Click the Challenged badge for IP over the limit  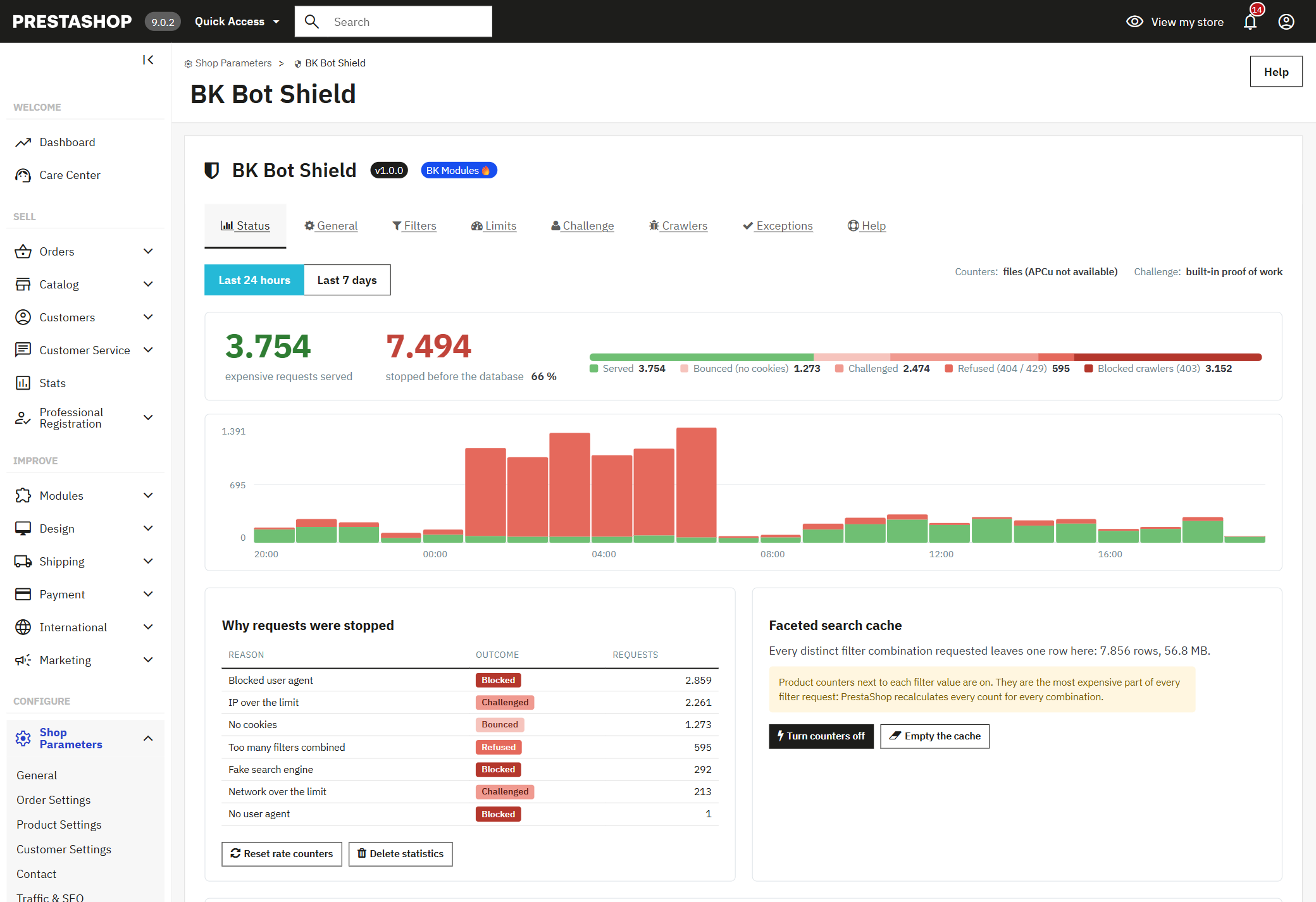505,703
